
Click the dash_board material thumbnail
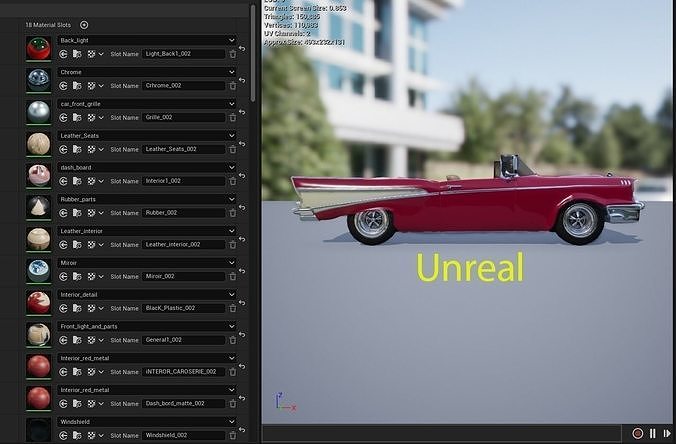pos(38,175)
